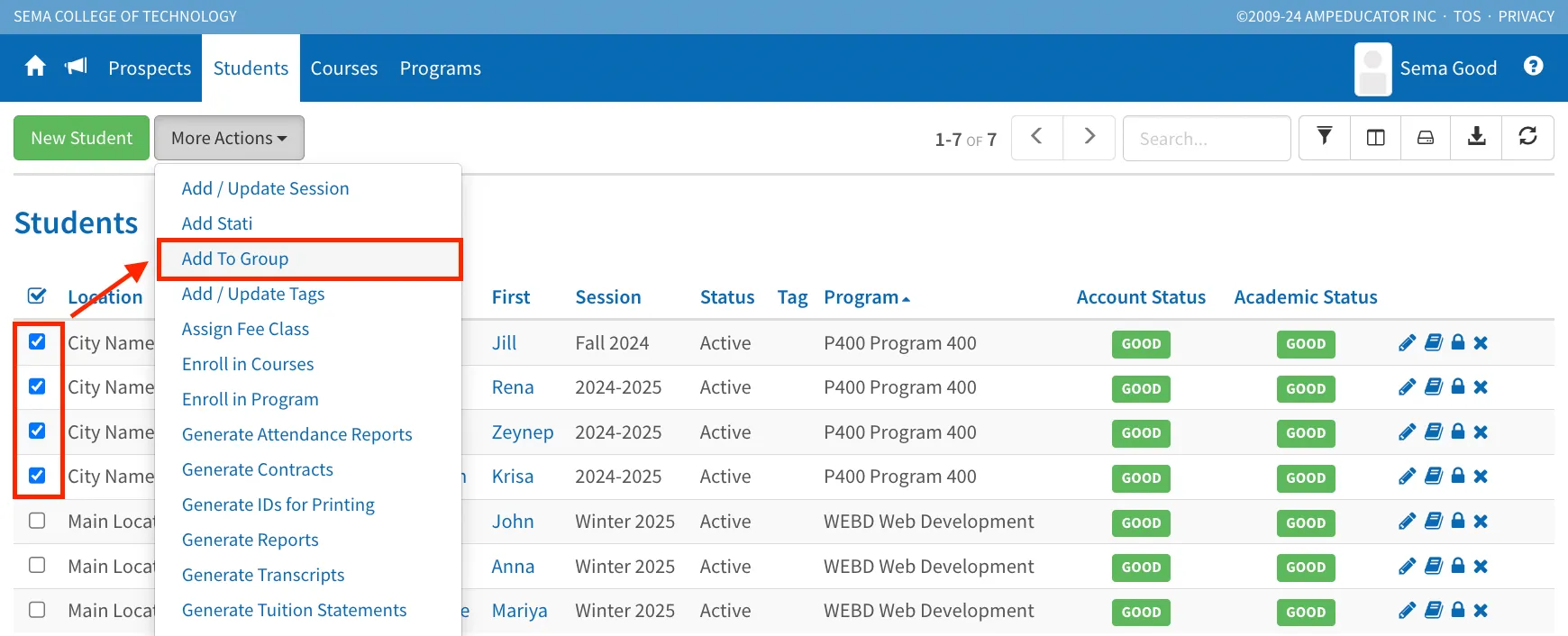The width and height of the screenshot is (1568, 636).
Task: Sort by the Program column
Action: pos(866,297)
